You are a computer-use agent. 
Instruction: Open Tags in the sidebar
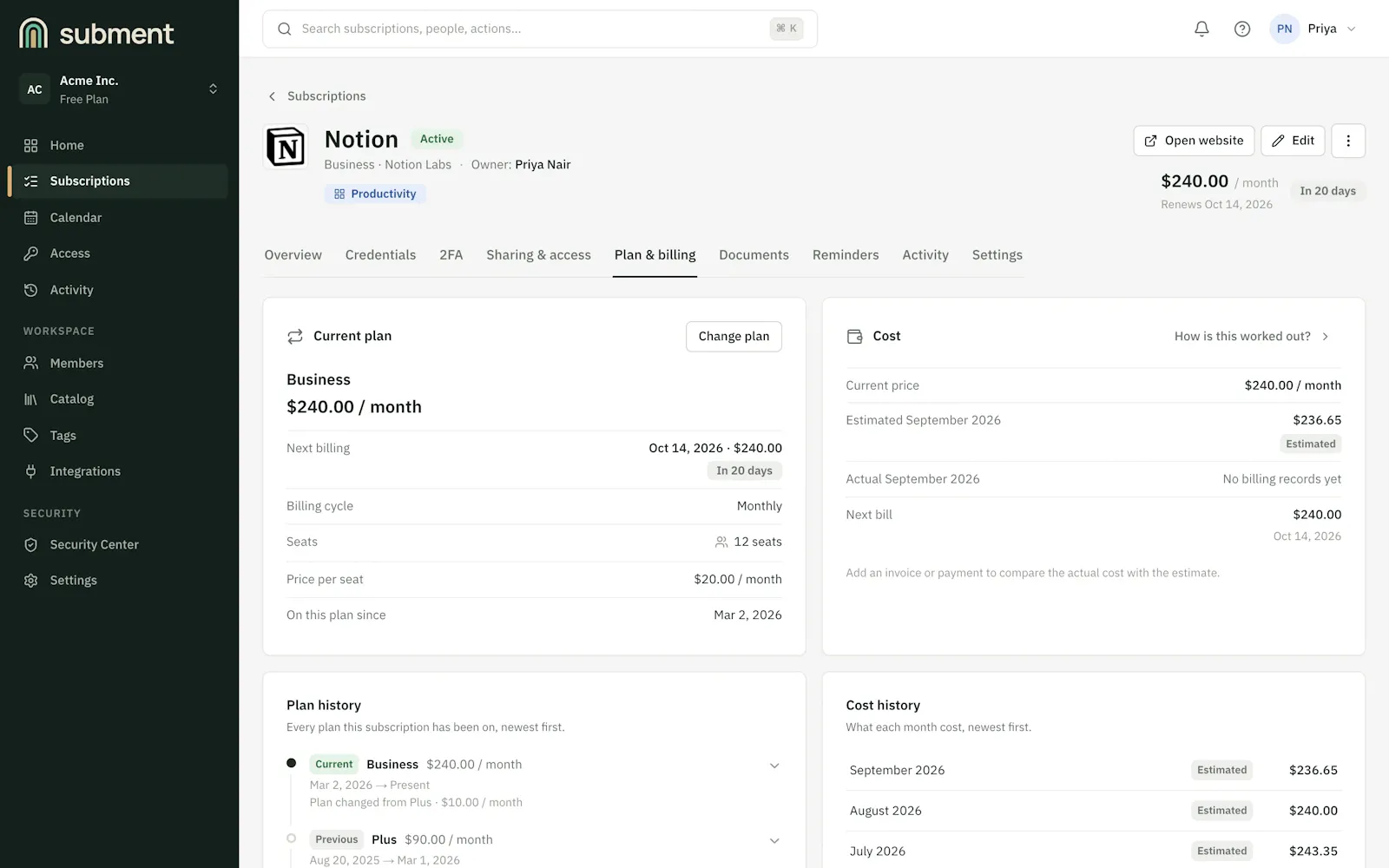click(x=118, y=436)
